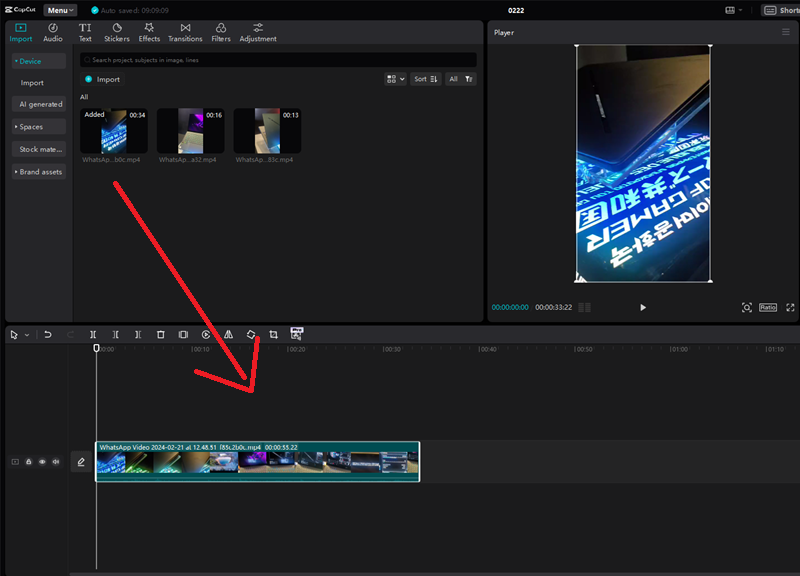Click the Split clip tool in timeline toolbar
The width and height of the screenshot is (800, 576).
coord(93,334)
